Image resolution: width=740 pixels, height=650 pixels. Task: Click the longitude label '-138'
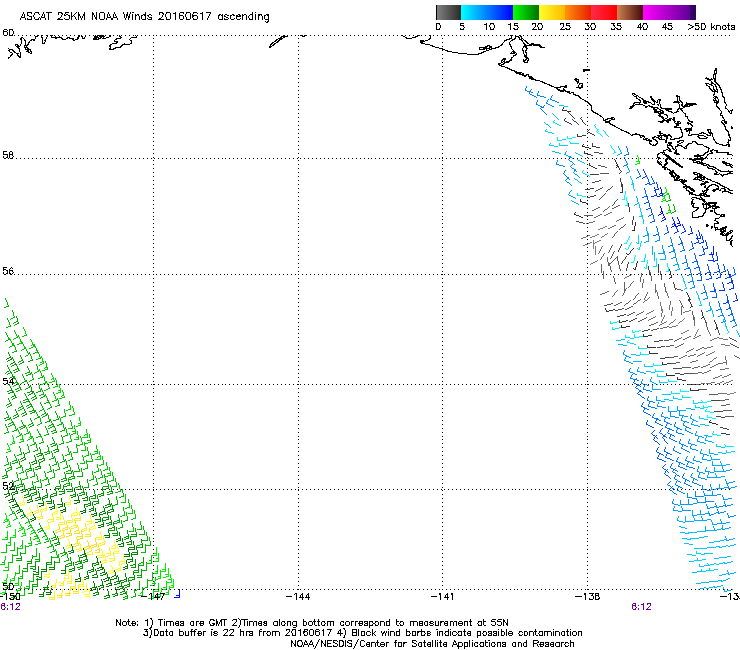click(x=587, y=597)
